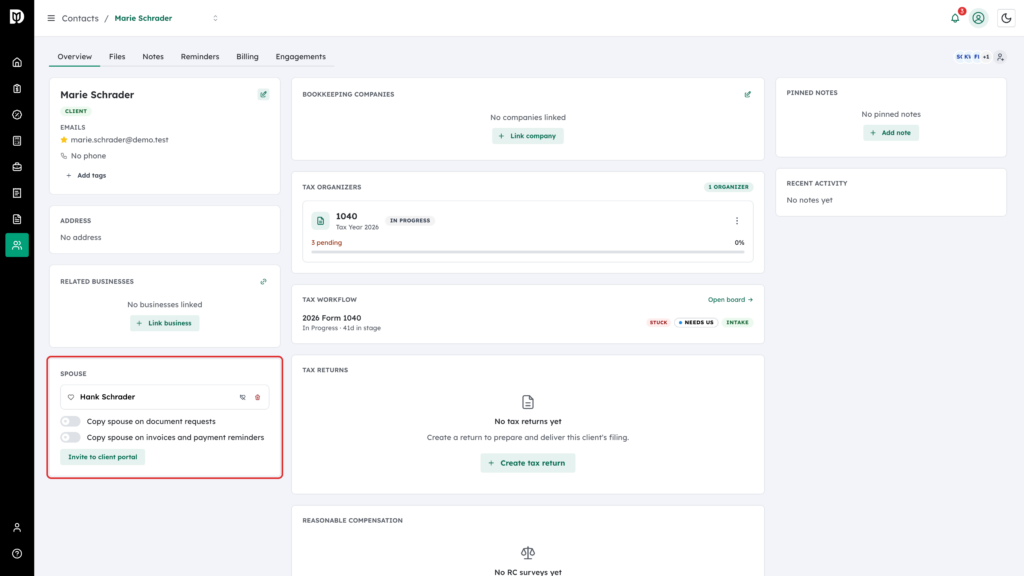Open the Billing tab
Screen dimensions: 1024x576
tap(248, 57)
